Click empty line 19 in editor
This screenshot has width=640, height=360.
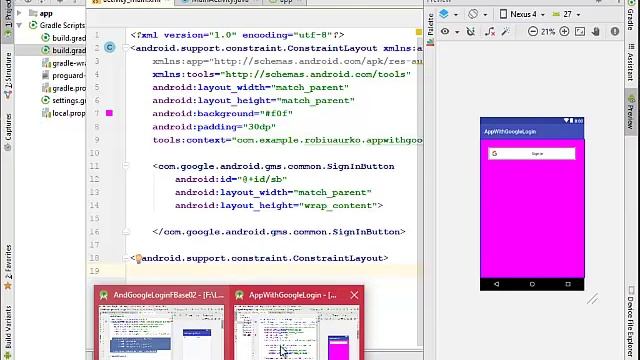(271, 271)
